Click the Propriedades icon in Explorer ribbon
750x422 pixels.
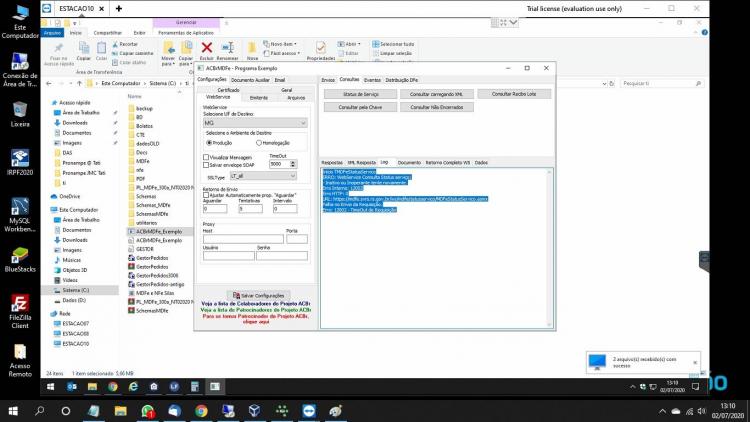(320, 47)
